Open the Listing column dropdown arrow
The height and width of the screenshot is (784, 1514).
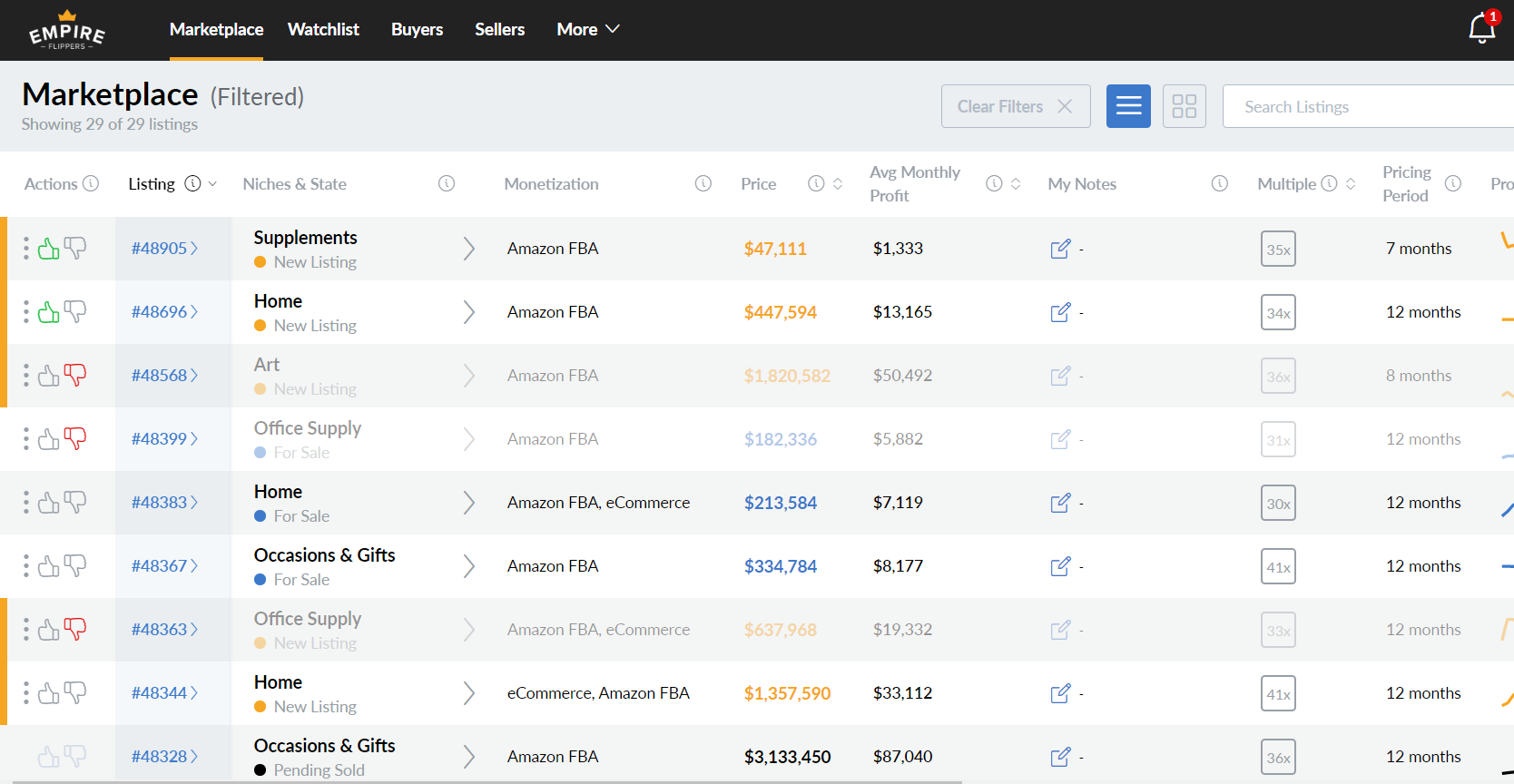click(212, 184)
